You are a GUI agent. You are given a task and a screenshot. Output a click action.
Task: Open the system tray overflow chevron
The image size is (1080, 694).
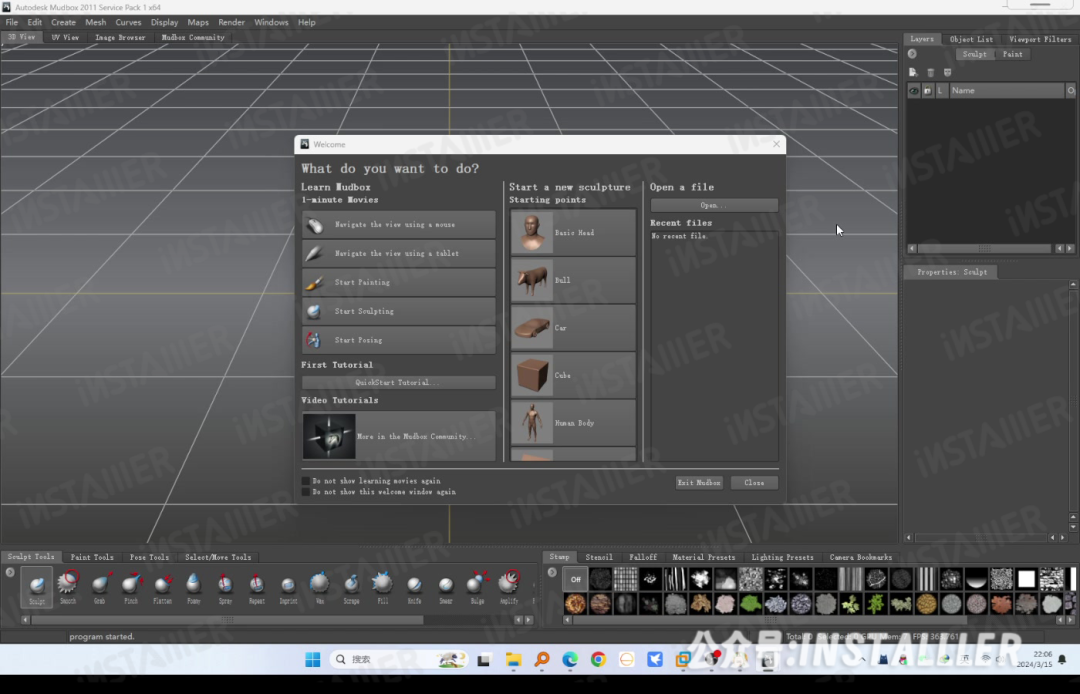862,660
